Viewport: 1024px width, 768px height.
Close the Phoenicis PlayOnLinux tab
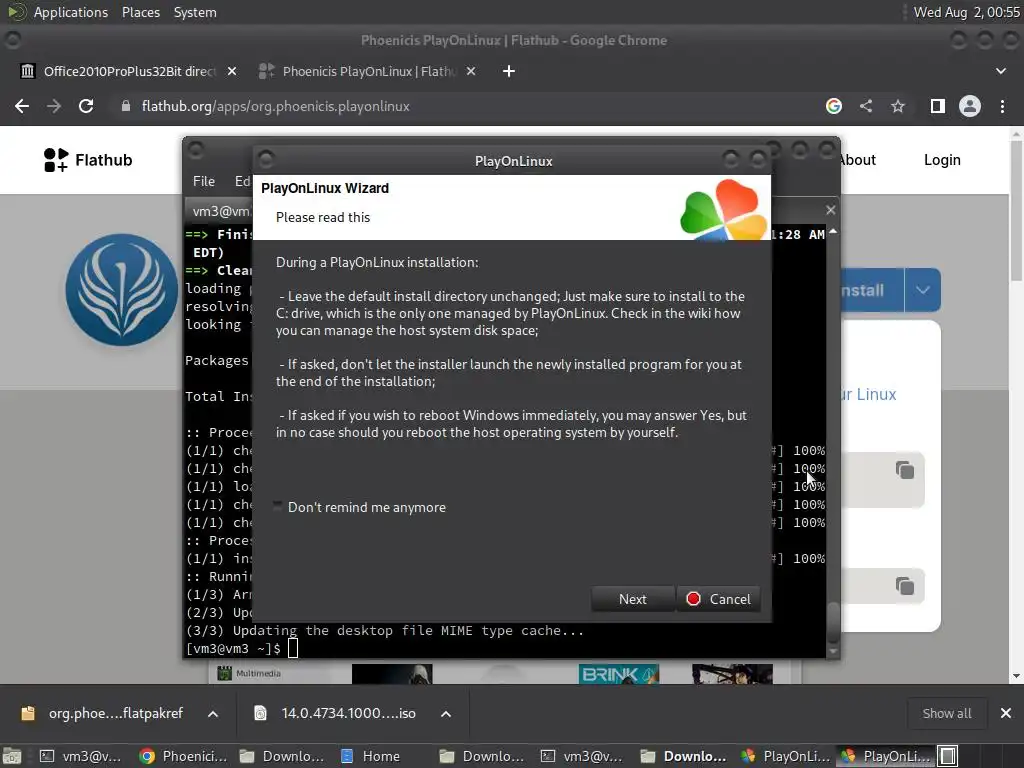click(x=471, y=71)
